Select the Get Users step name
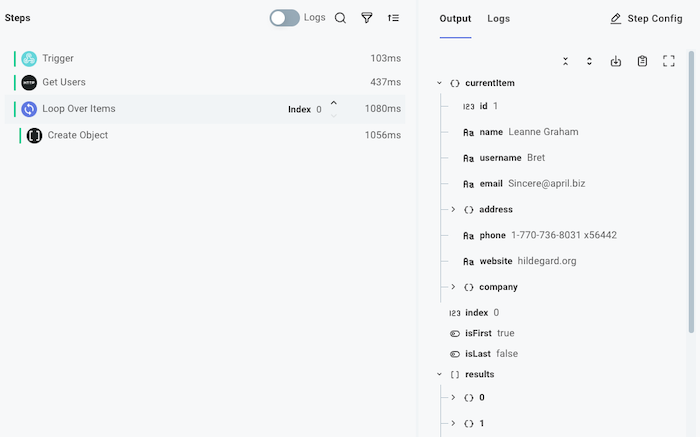The image size is (700, 437). pos(64,82)
